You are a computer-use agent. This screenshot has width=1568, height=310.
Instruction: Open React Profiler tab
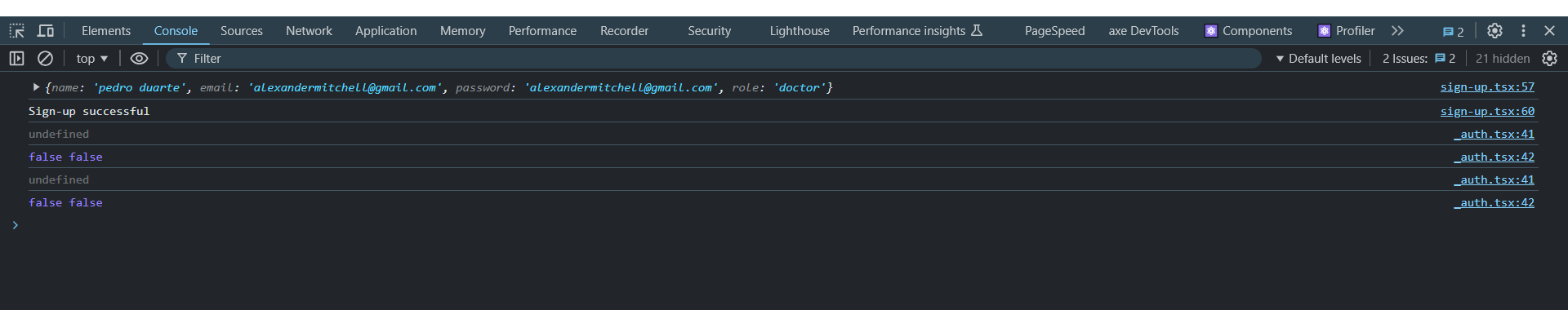pos(1346,31)
